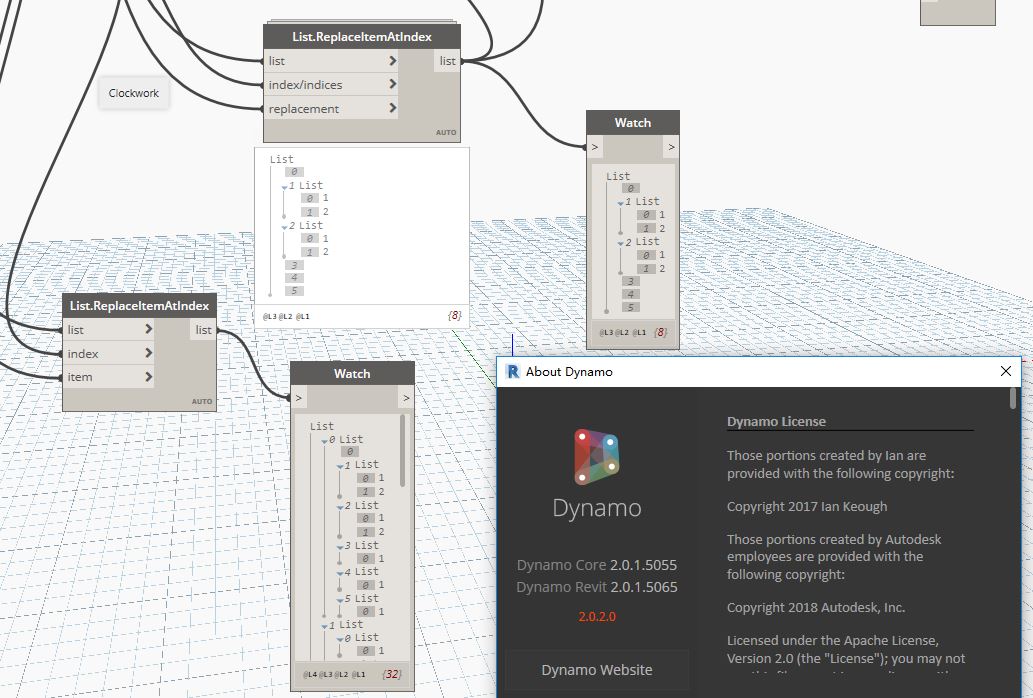The width and height of the screenshot is (1033, 698).
Task: Click 'Copyright 2018 Autodesk, Inc.' text
Action: [816, 607]
